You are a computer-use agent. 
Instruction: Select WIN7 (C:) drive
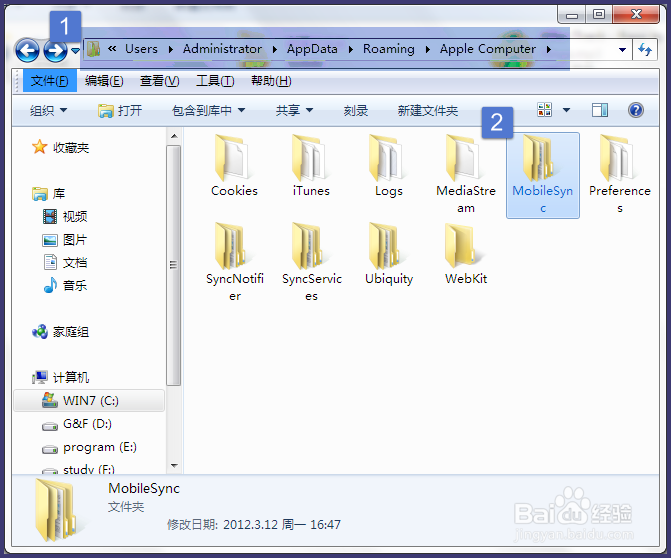89,401
